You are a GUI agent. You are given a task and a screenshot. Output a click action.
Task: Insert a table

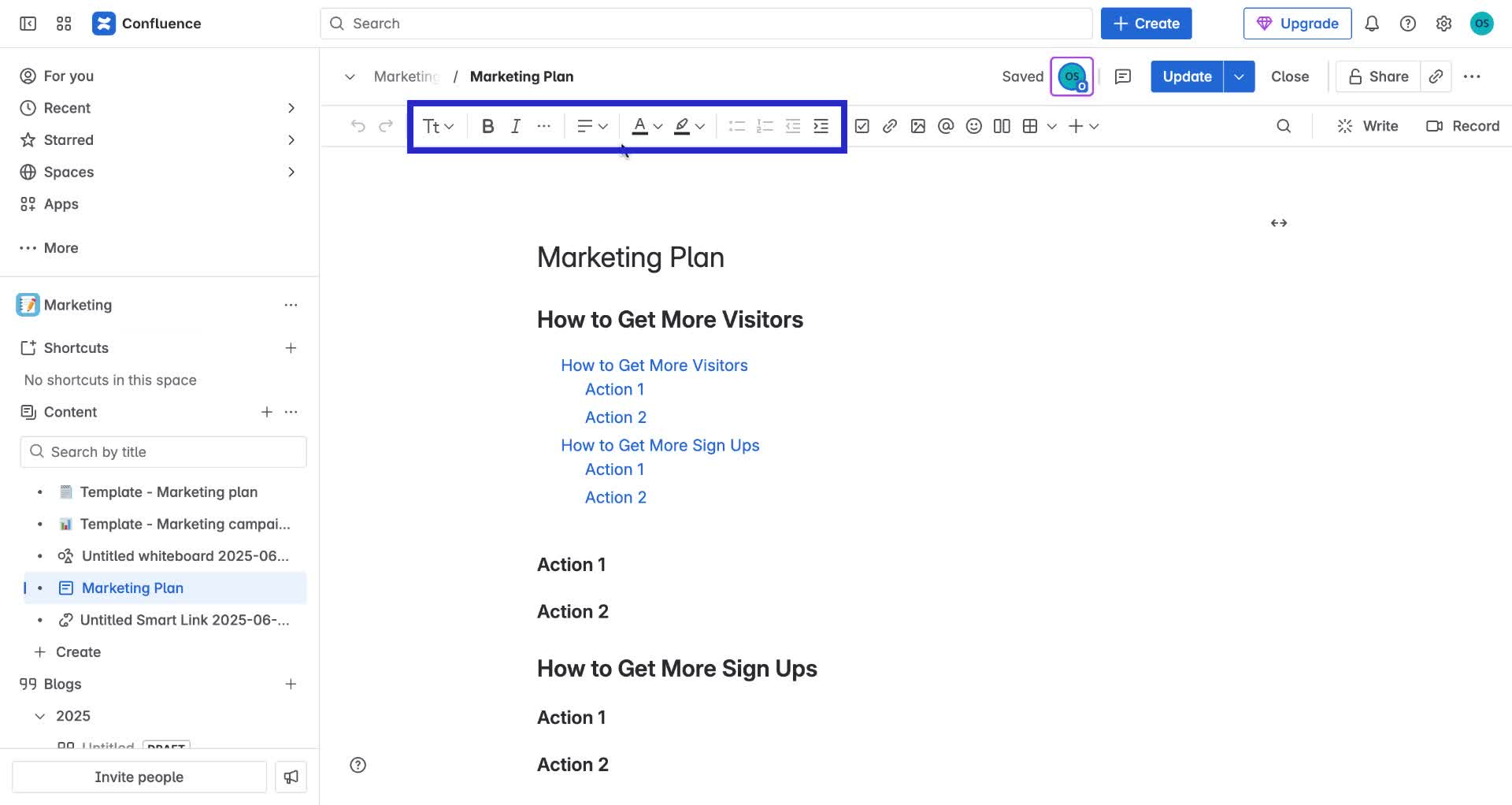click(x=1030, y=125)
